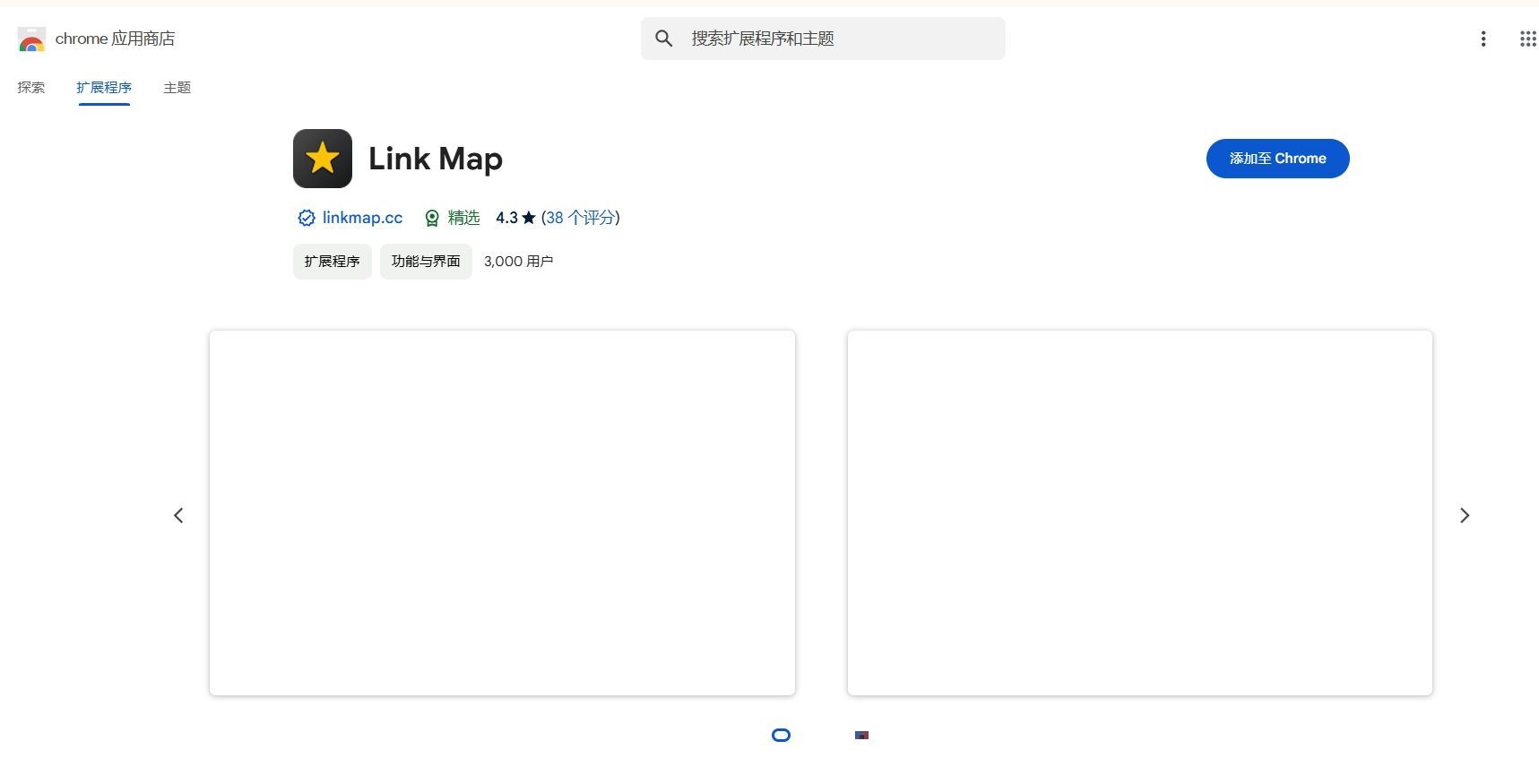This screenshot has height=784, width=1539.
Task: Show previous screenshot with left arrow
Action: (x=178, y=515)
